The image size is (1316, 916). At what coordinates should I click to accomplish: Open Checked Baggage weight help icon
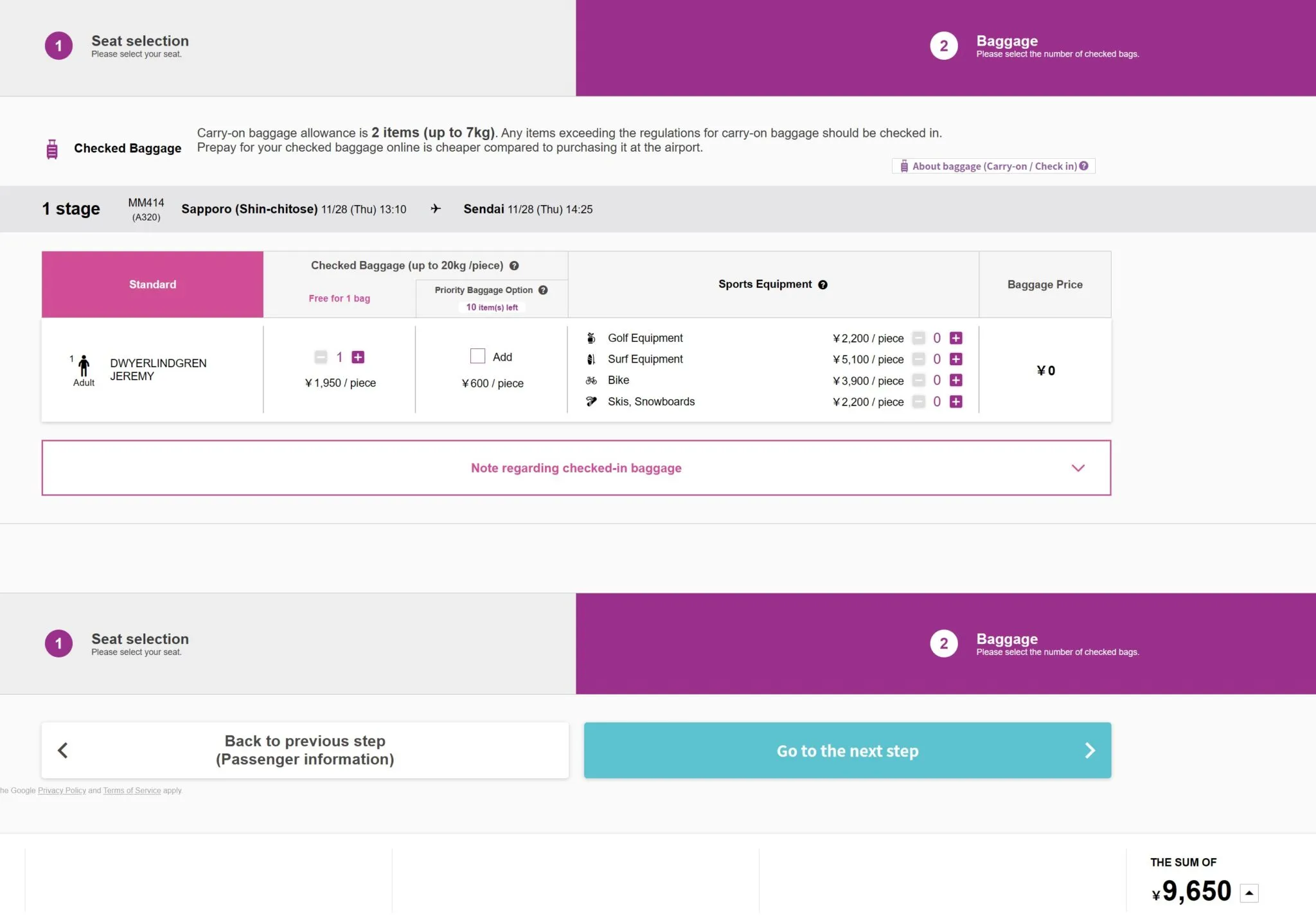pos(514,265)
